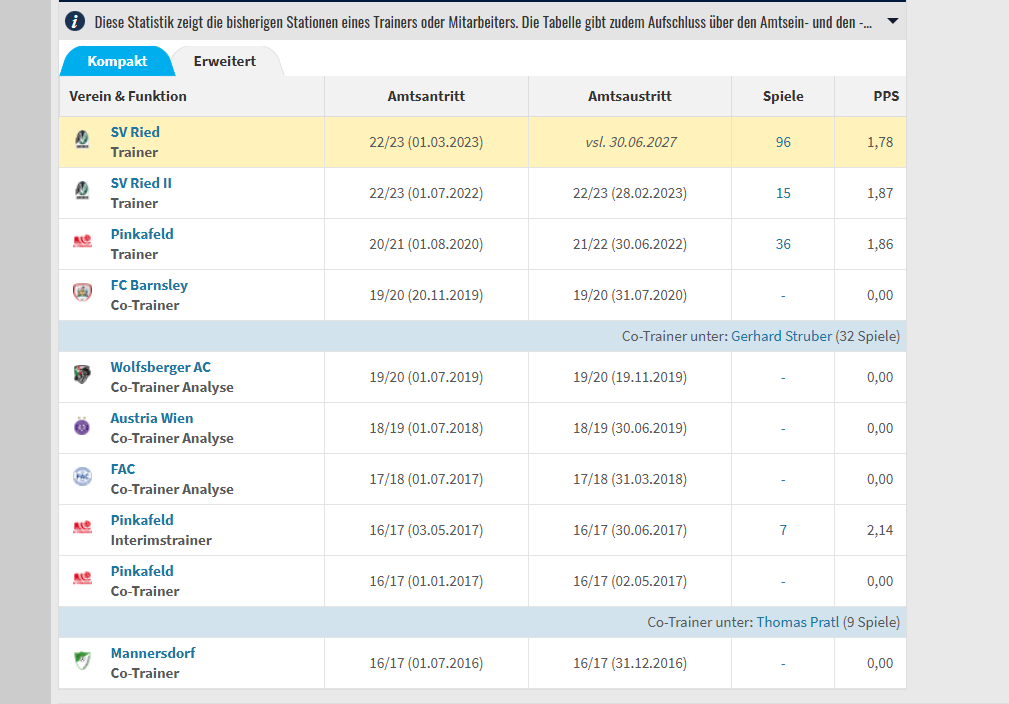The image size is (1009, 704).
Task: Click the Wolfsberger AC club crest
Action: click(83, 376)
